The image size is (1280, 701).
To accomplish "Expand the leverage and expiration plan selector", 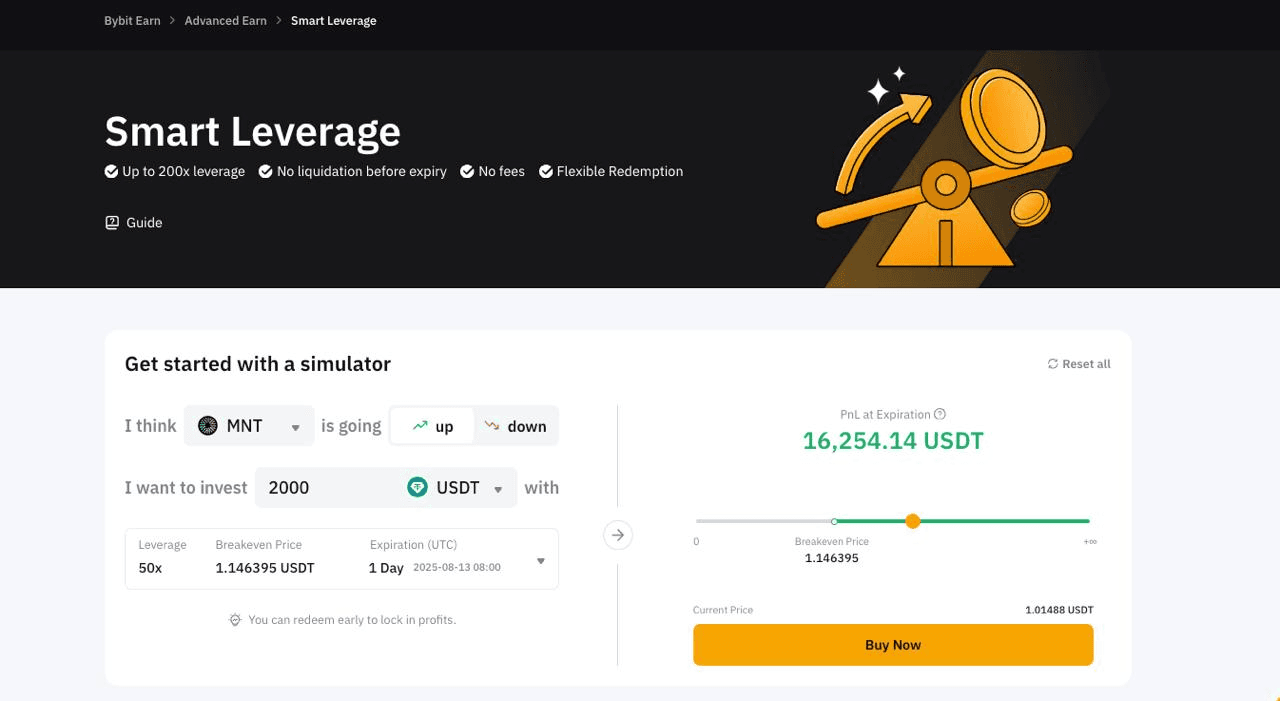I will tap(342, 559).
